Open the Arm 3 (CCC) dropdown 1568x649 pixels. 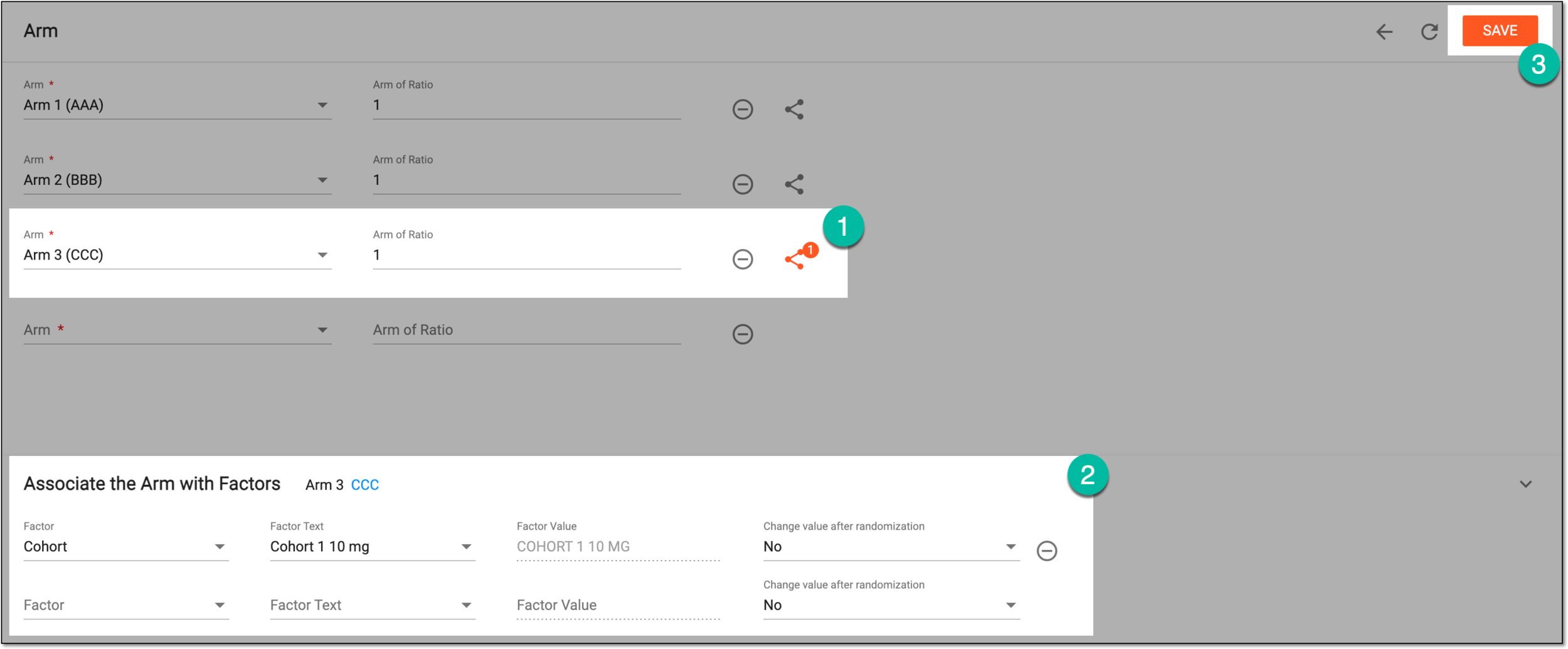pyautogui.click(x=177, y=255)
